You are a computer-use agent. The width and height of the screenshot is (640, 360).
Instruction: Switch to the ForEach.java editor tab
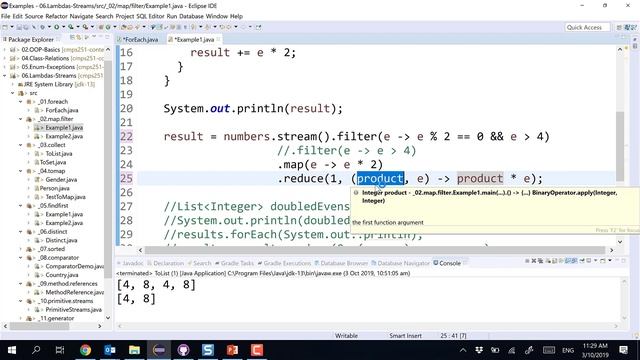click(x=140, y=40)
